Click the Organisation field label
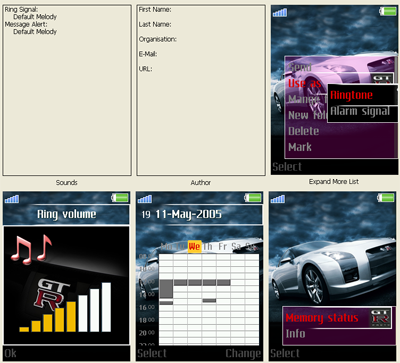Screen dimensions: 400x363 tap(158, 39)
